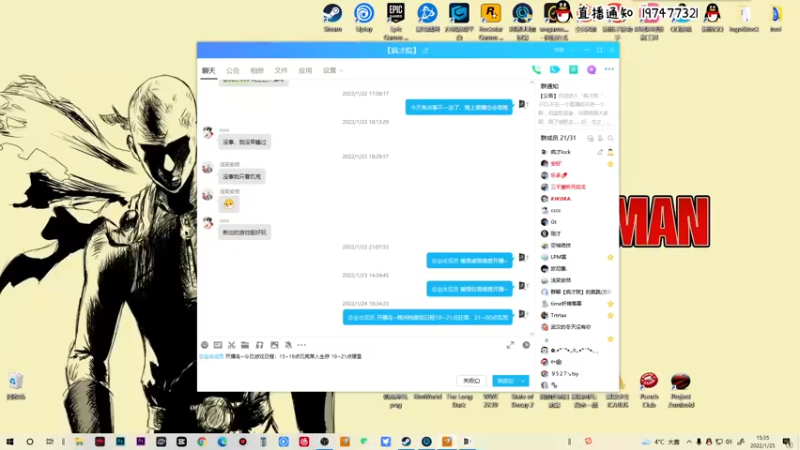This screenshot has height=450, width=800.
Task: Open the Rockstar Games desktop shortcut
Action: [x=491, y=21]
